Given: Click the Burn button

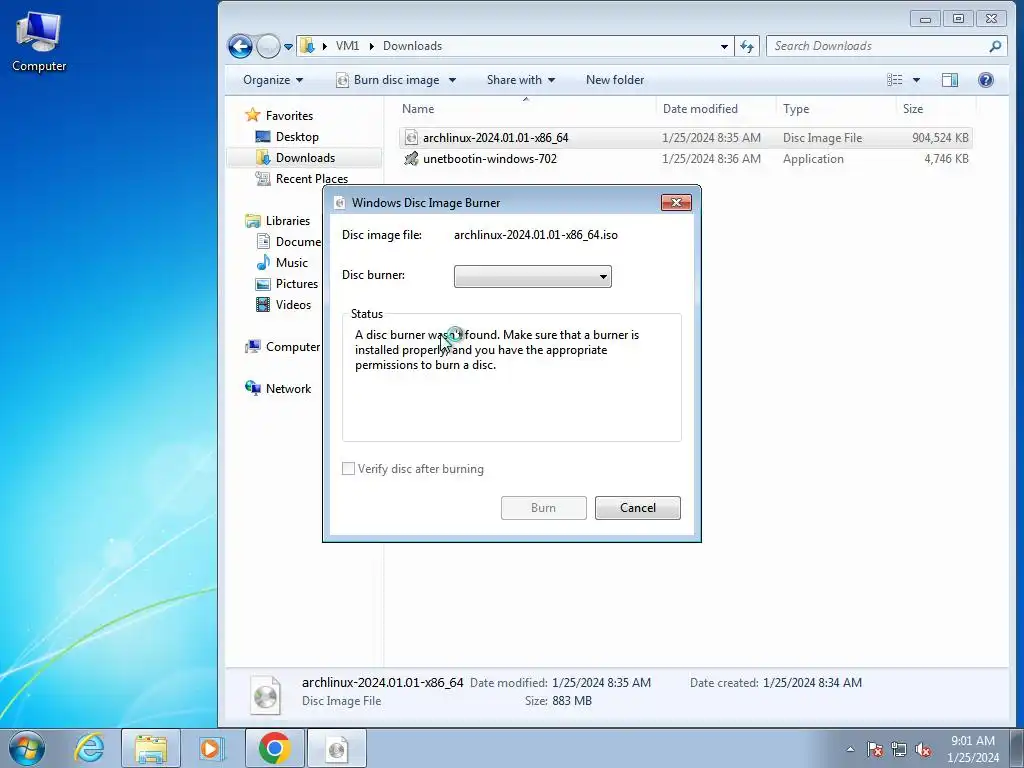Looking at the screenshot, I should click(543, 508).
